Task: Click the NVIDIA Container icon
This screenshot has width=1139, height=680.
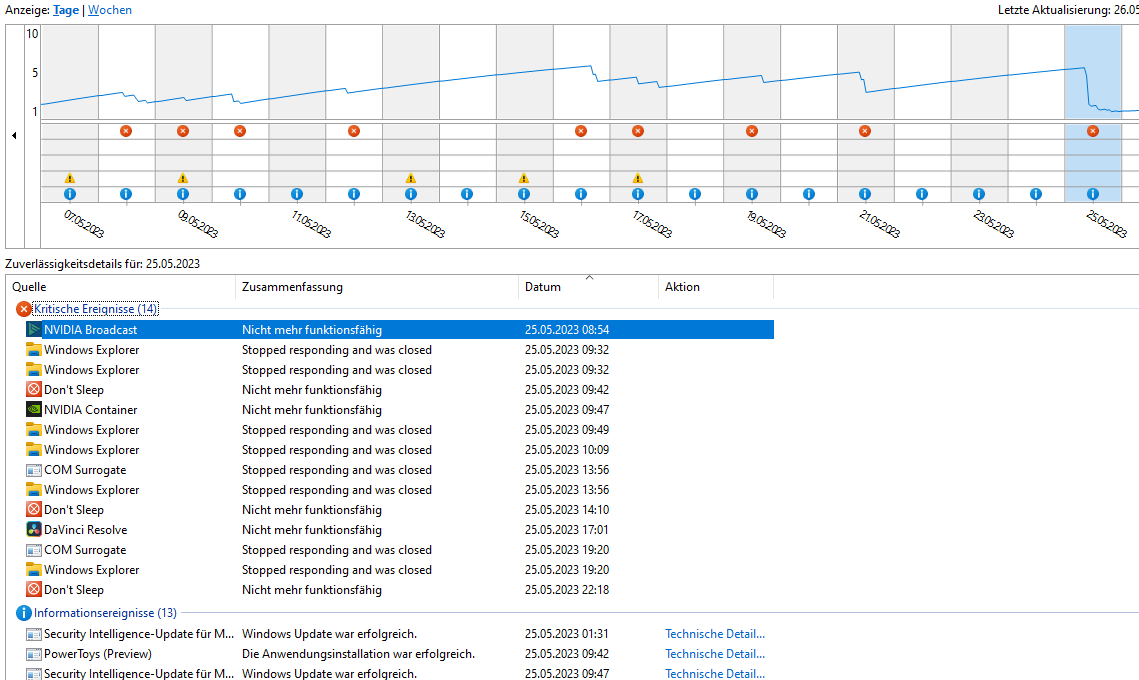Action: [33, 409]
